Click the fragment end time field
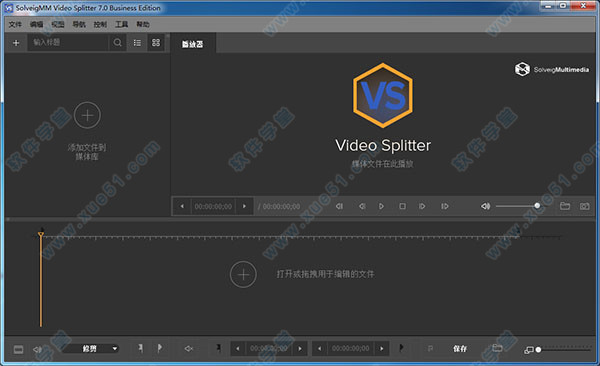600x366 pixels. pos(351,349)
